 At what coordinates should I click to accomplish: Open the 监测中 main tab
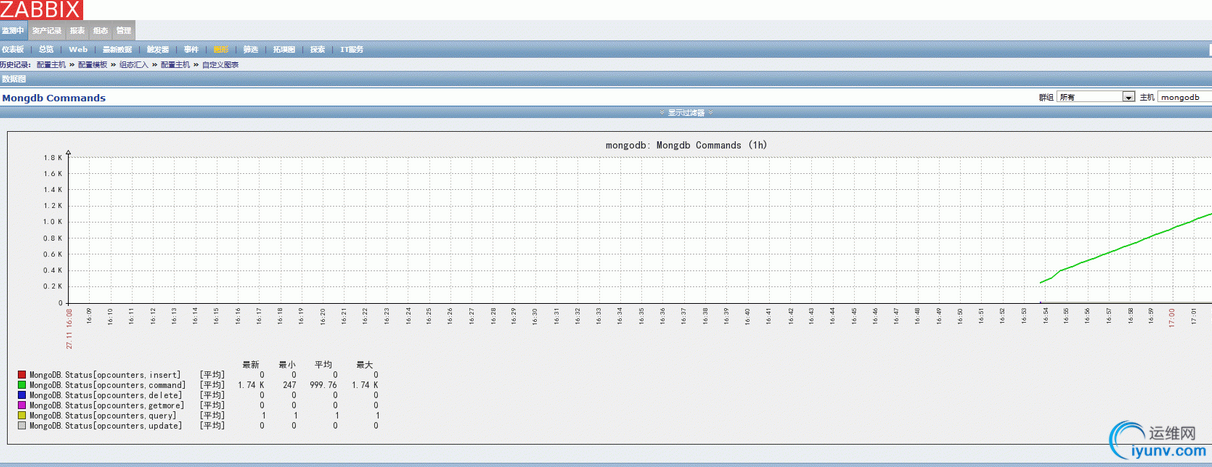pos(13,31)
